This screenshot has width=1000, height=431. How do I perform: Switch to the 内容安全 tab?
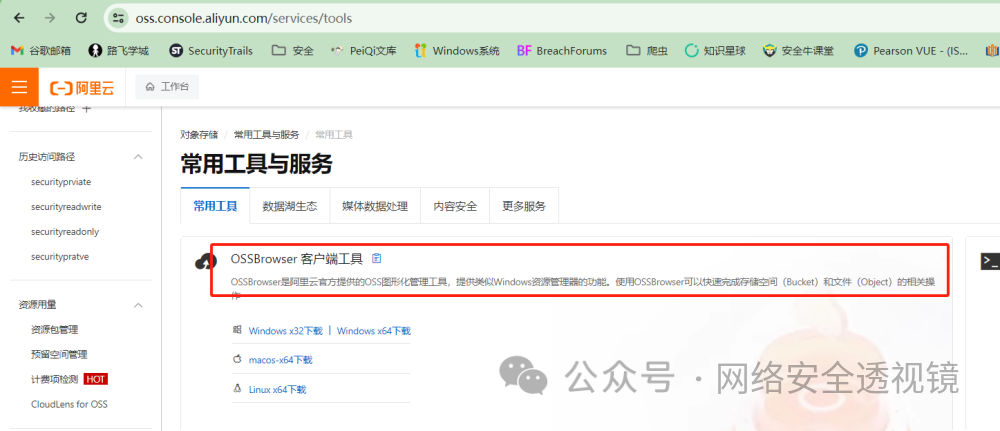[455, 206]
